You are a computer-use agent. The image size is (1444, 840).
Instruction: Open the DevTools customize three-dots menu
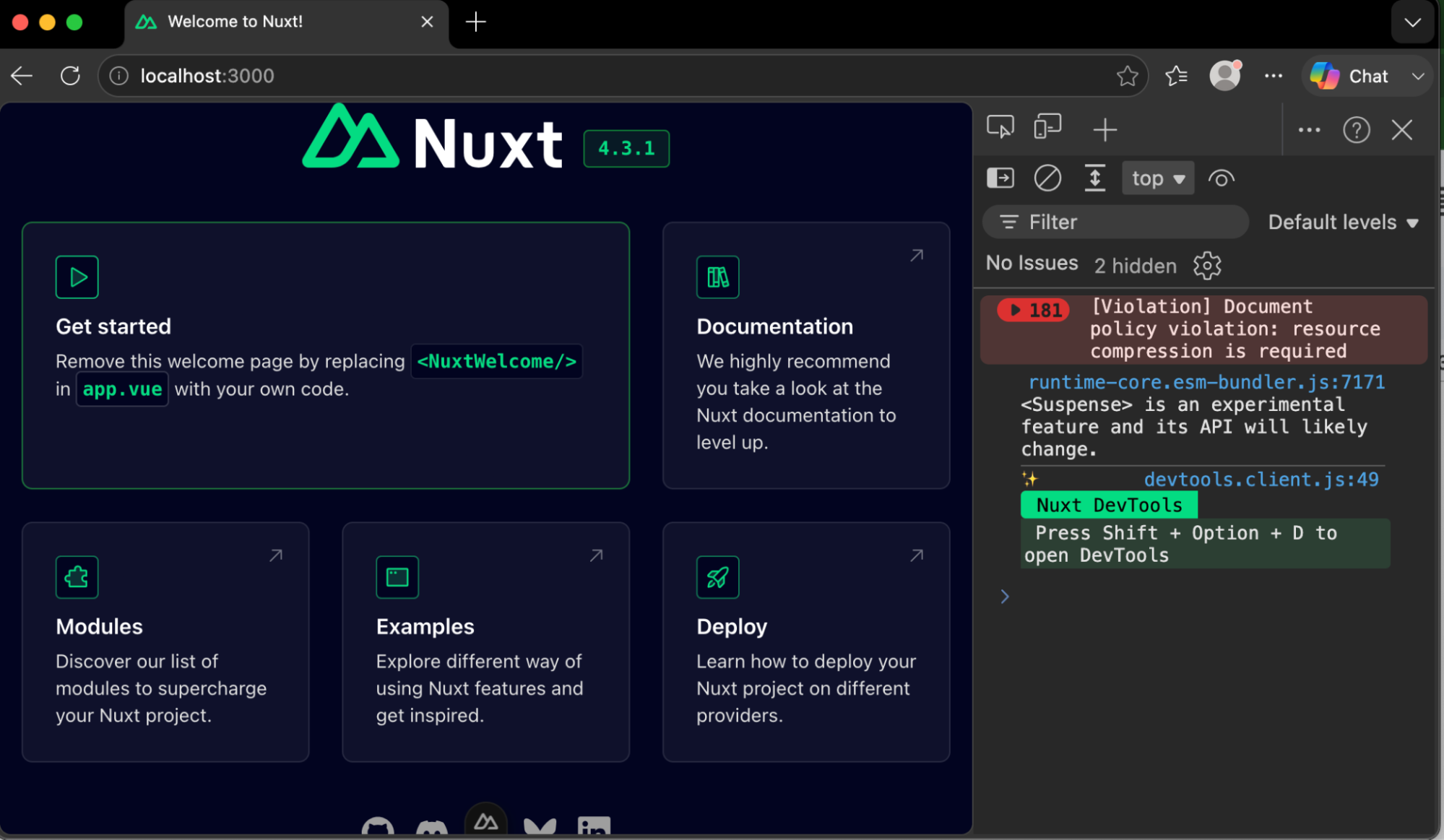[1309, 130]
